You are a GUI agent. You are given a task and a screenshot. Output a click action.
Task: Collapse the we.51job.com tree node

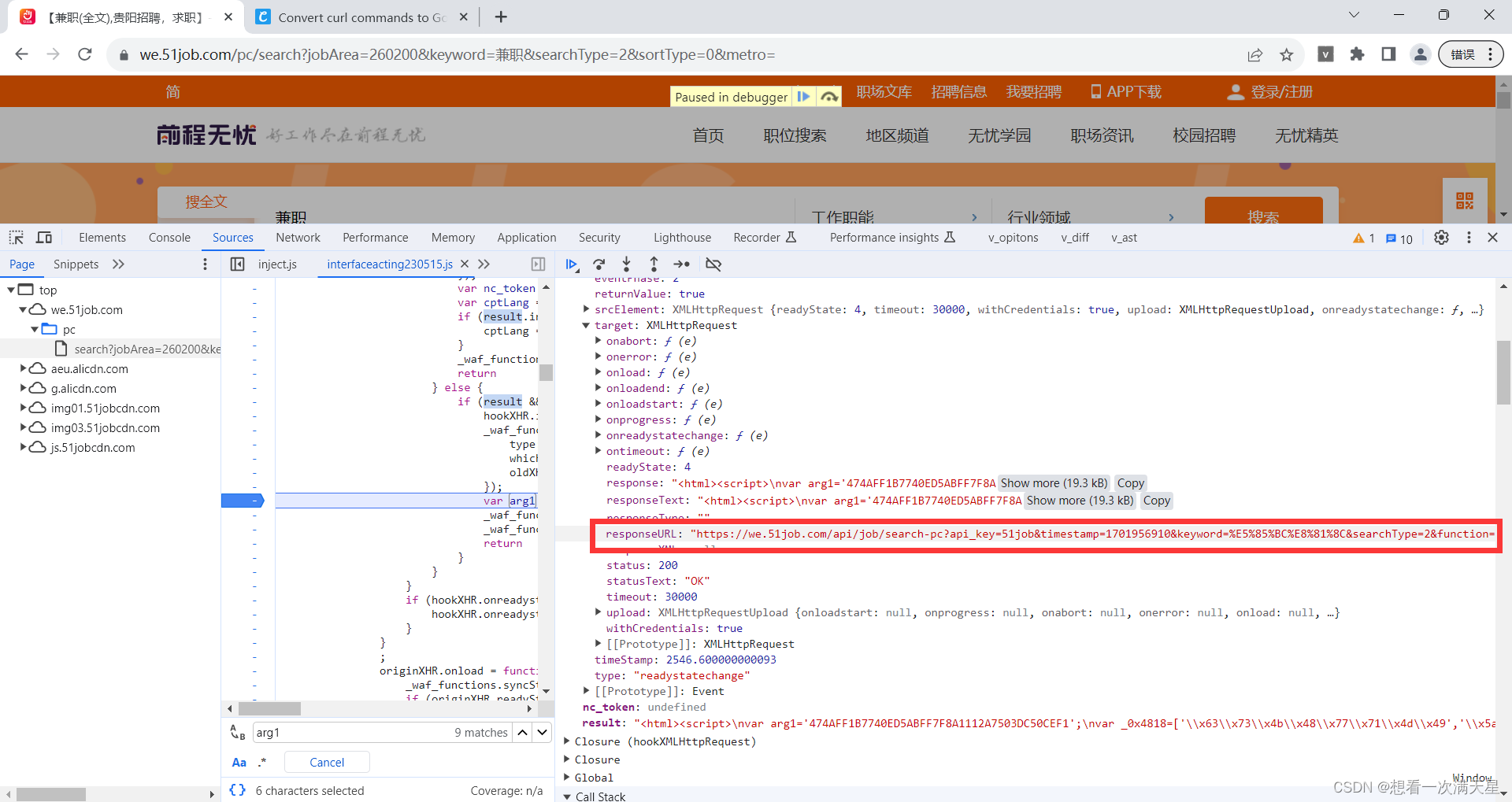[x=23, y=309]
